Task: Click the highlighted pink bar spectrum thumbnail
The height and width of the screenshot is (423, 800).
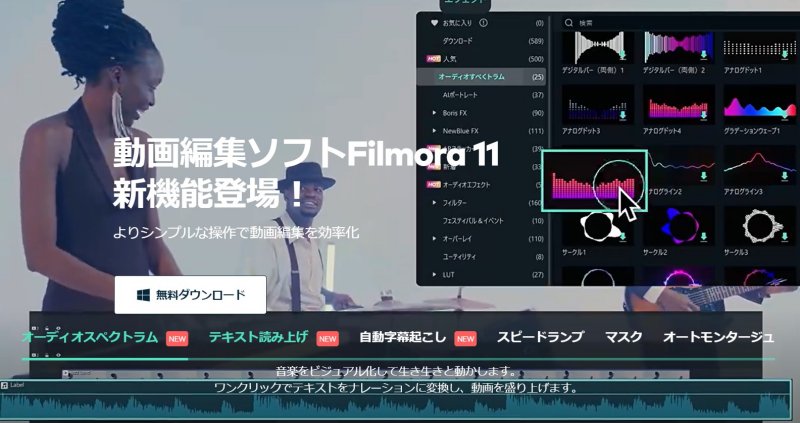Action: [x=594, y=181]
